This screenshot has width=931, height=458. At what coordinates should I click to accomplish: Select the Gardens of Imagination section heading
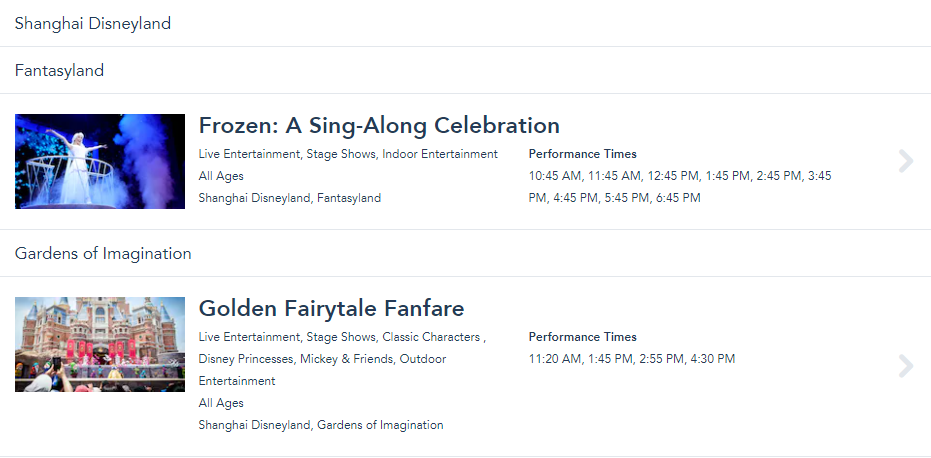coord(103,253)
